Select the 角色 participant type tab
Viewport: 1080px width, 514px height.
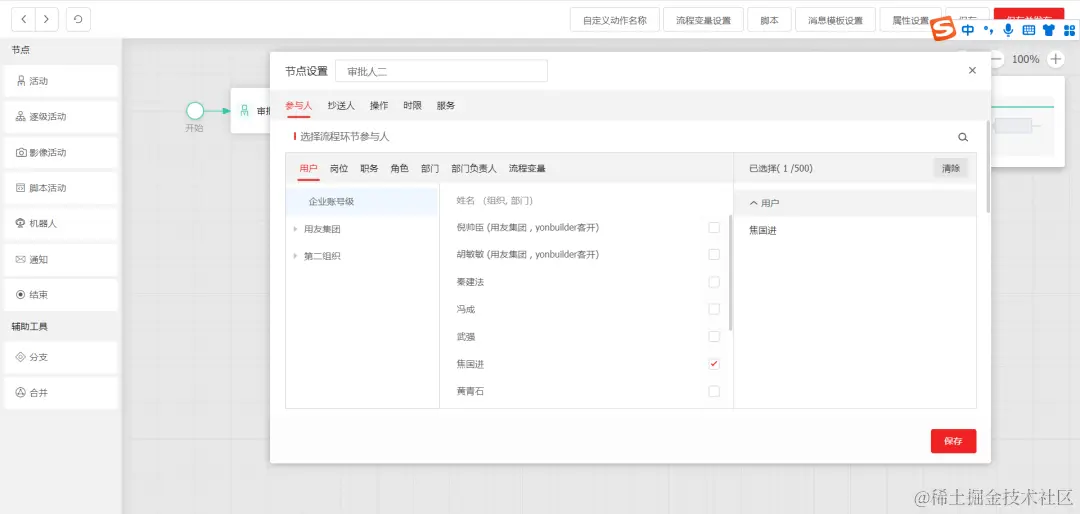399,168
